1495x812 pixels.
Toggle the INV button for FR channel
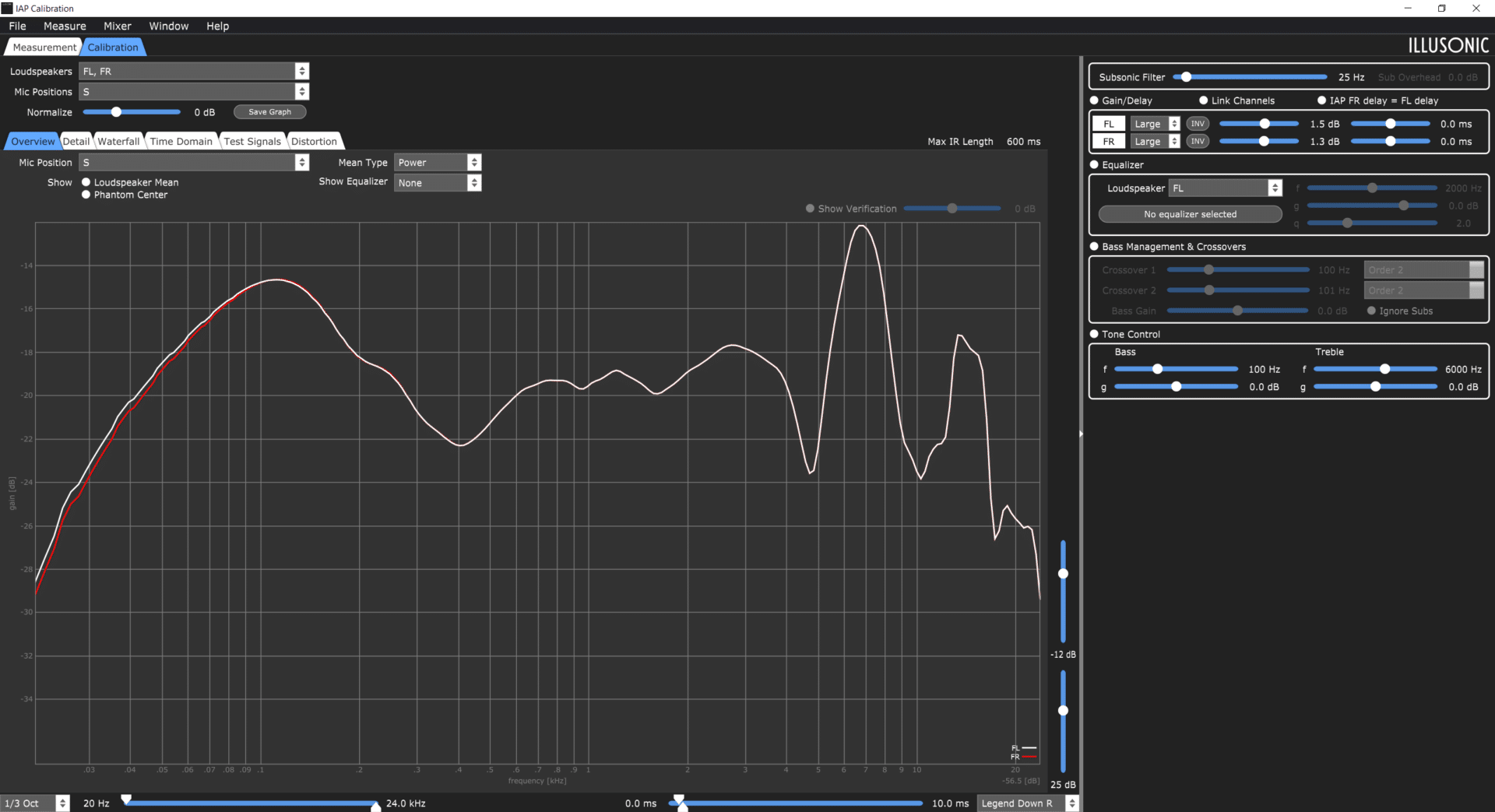(x=1198, y=141)
